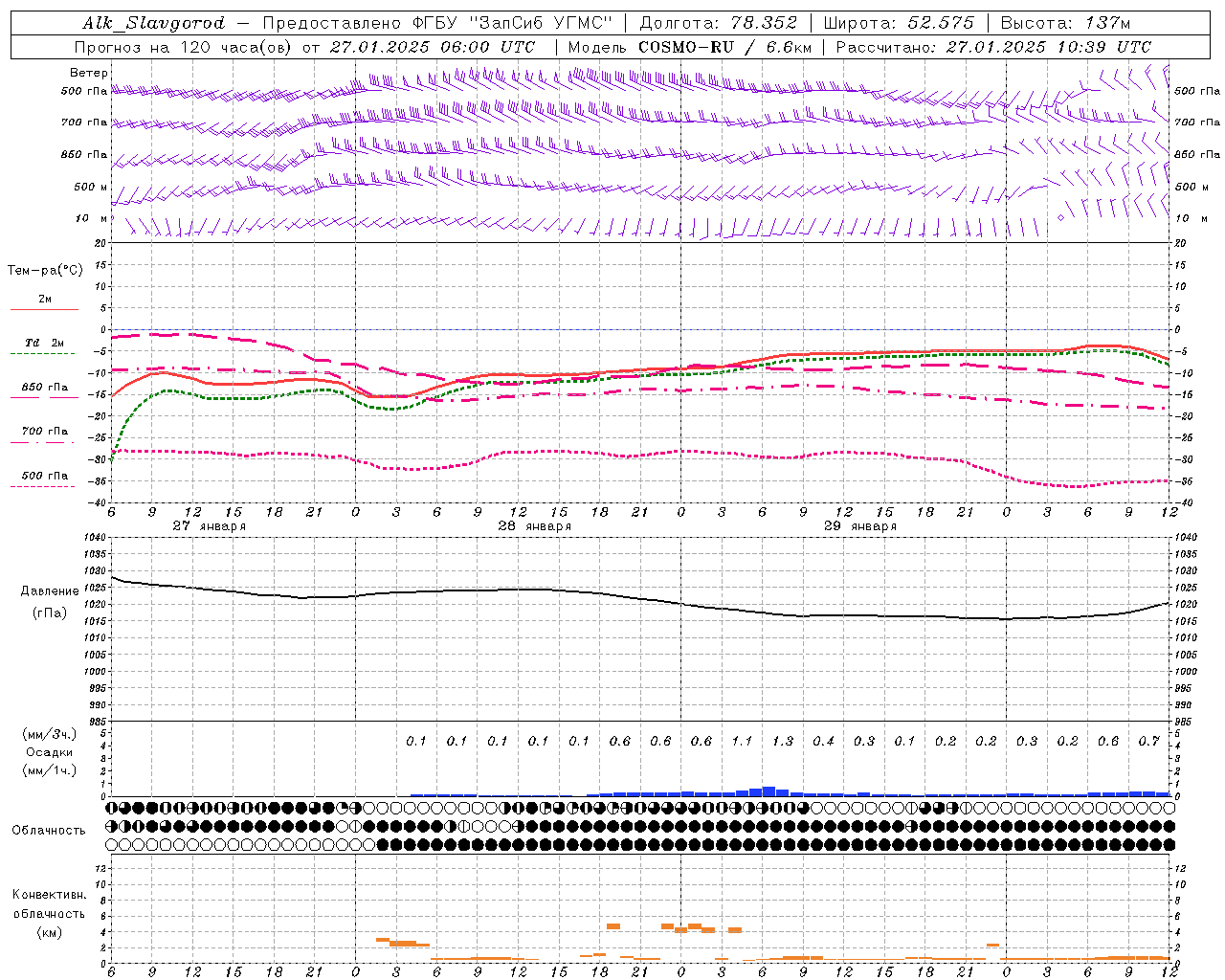Click the "29 января" date label

click(860, 526)
